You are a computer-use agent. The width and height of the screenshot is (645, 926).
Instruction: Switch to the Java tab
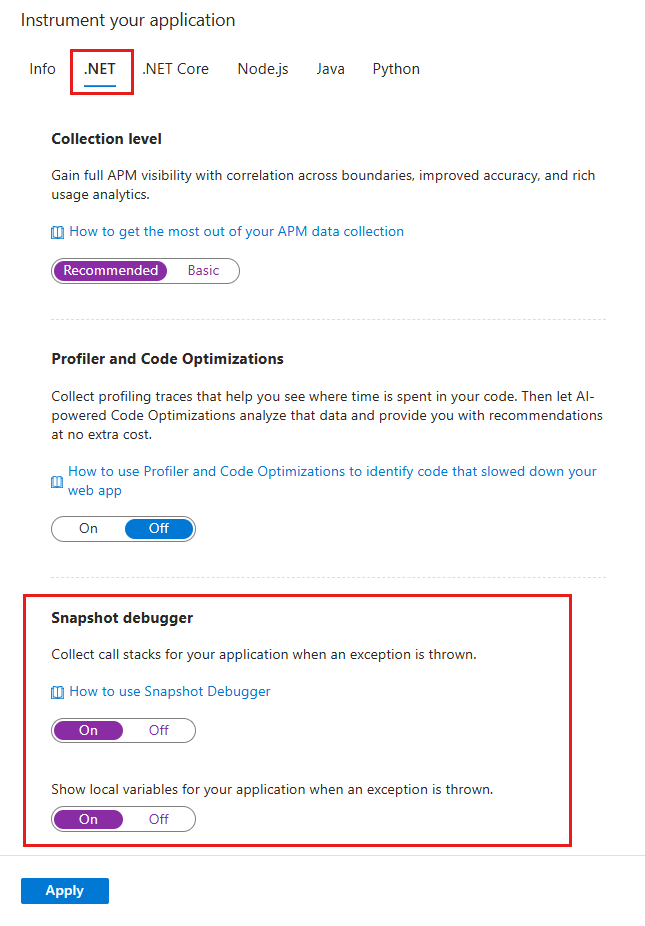(x=330, y=69)
